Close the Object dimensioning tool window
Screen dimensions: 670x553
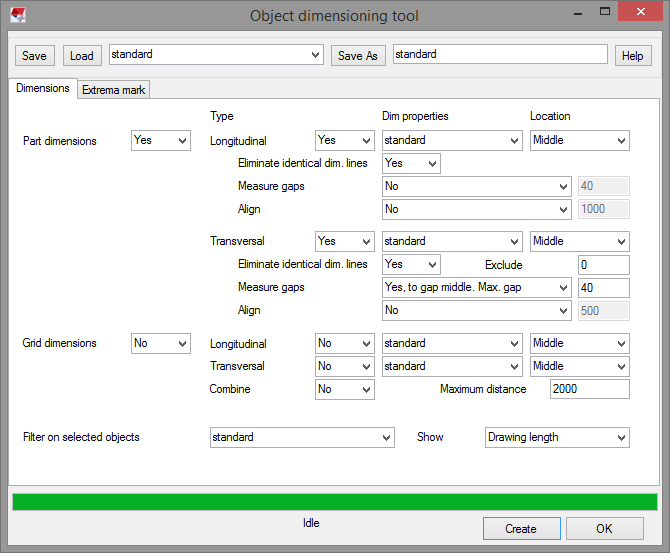[640, 12]
